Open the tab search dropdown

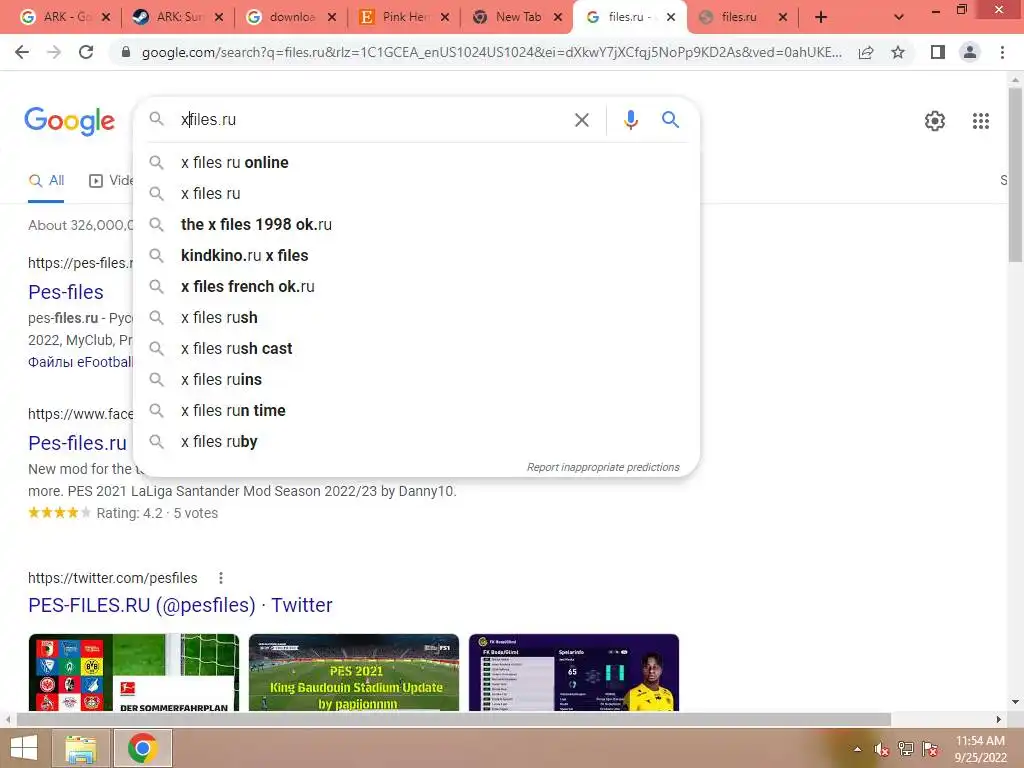[899, 17]
